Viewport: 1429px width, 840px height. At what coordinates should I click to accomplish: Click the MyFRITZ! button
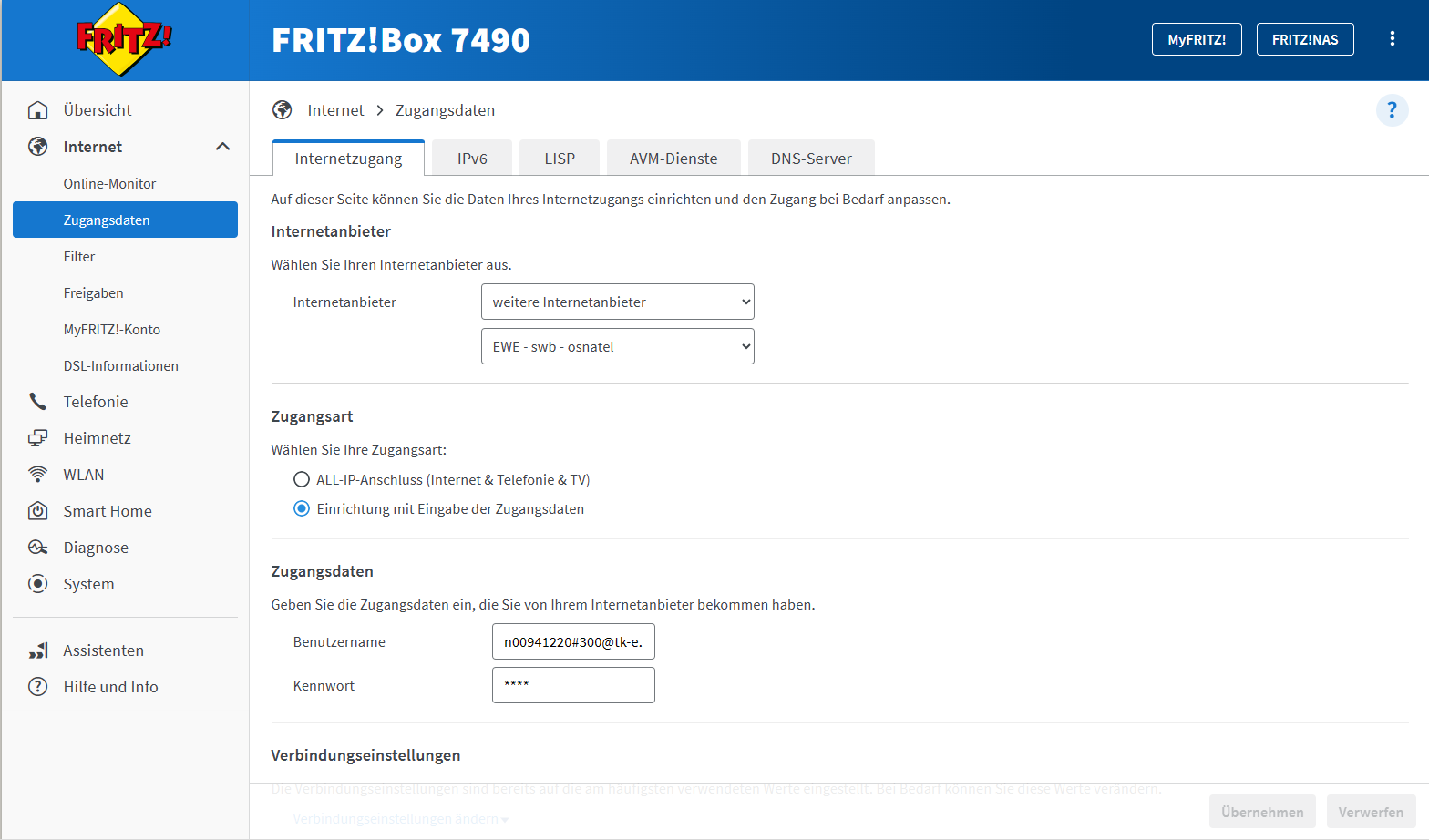pos(1196,39)
